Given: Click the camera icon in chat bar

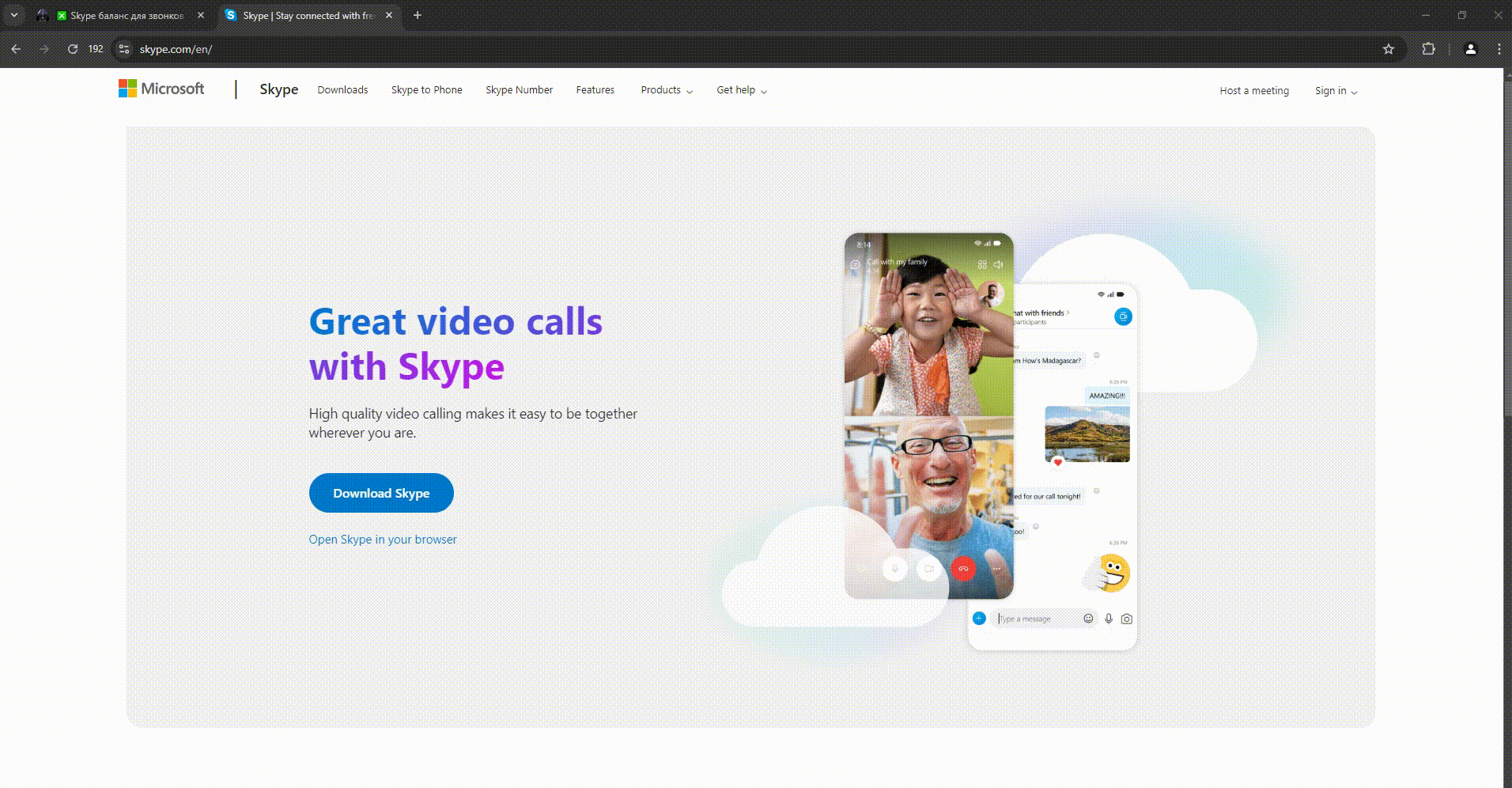Looking at the screenshot, I should pyautogui.click(x=1127, y=619).
